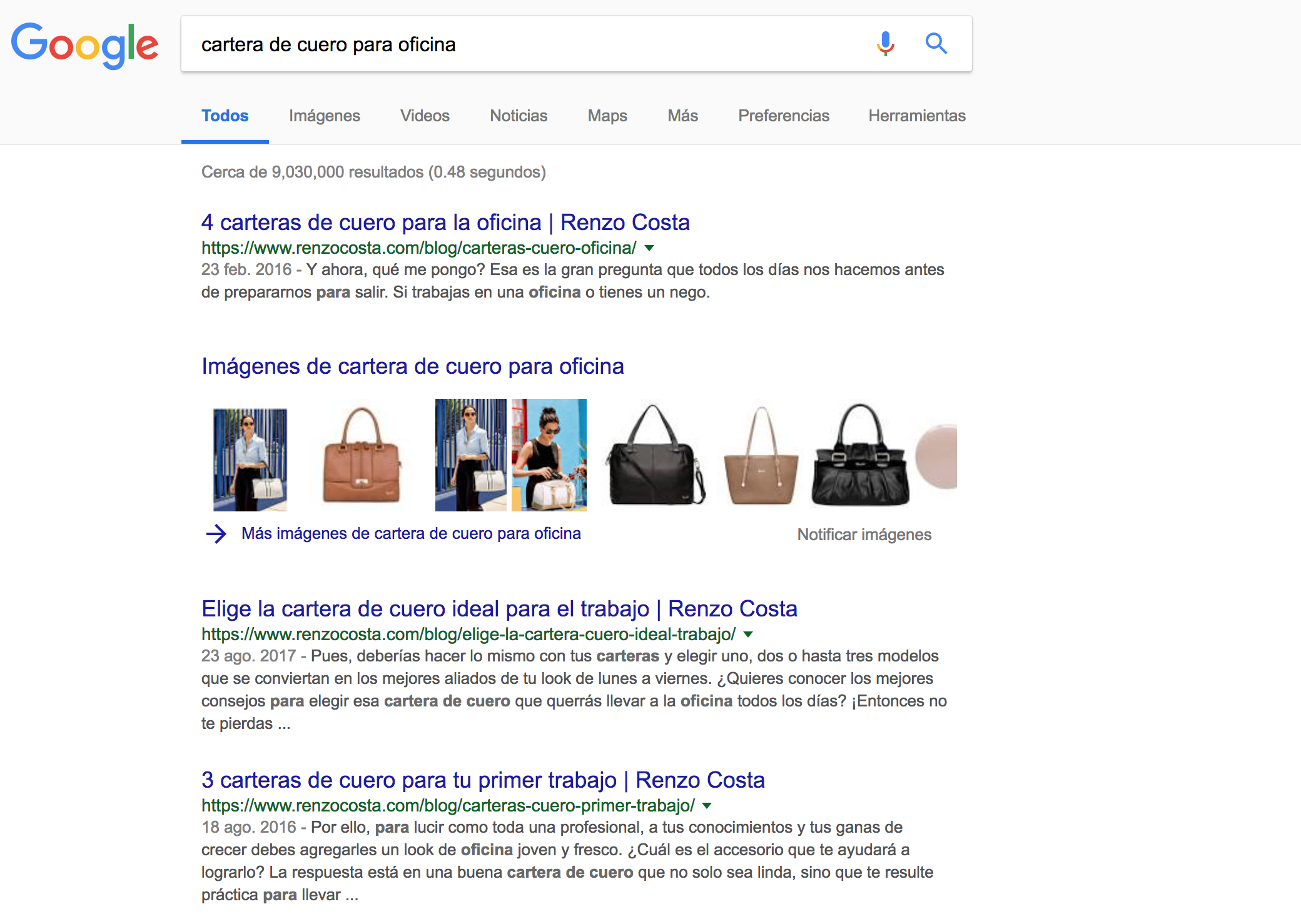1301x924 pixels.
Task: Open the black pleated handbag thumbnail
Action: click(861, 455)
